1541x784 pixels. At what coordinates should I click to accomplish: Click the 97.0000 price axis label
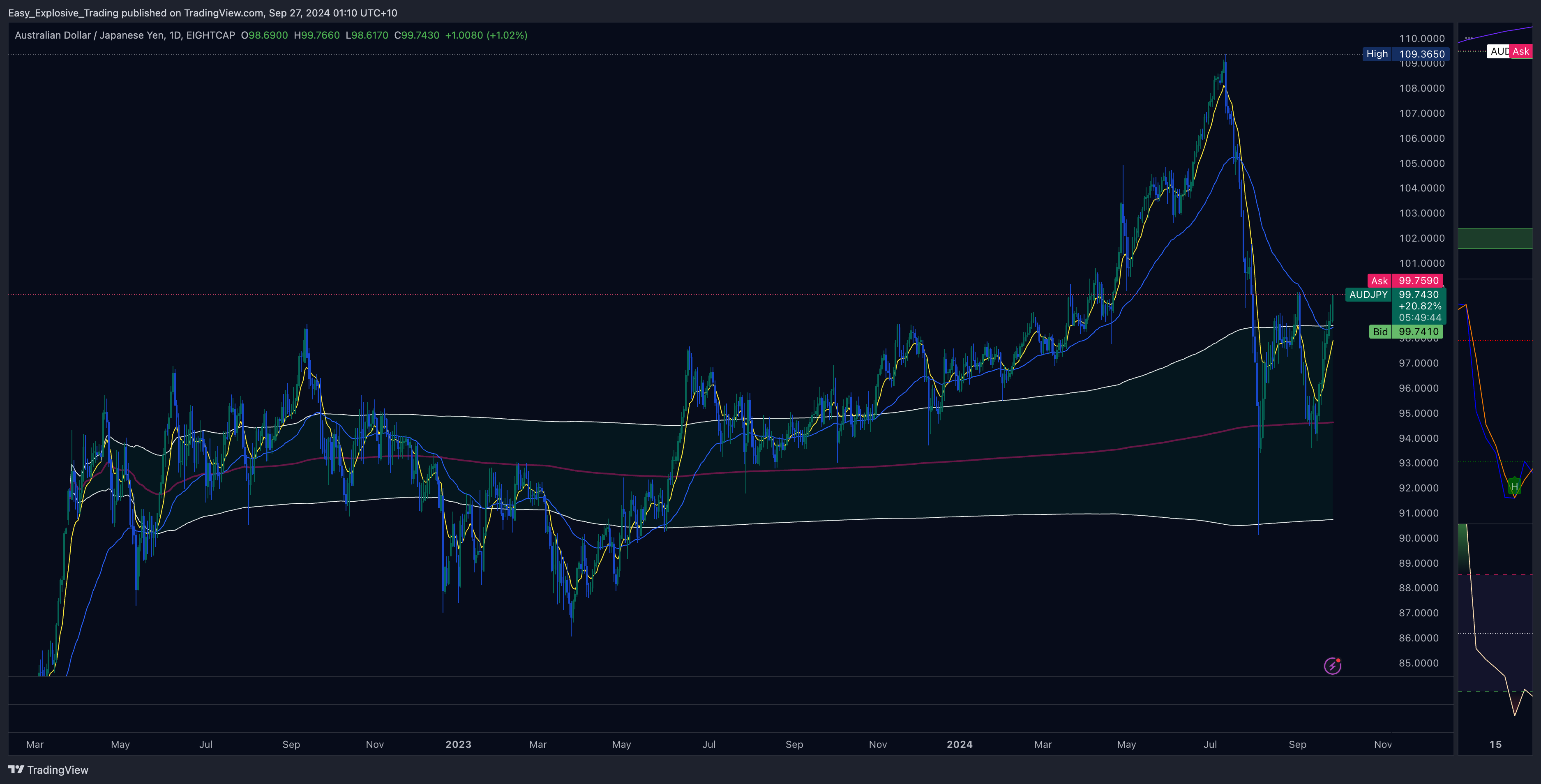[x=1419, y=363]
